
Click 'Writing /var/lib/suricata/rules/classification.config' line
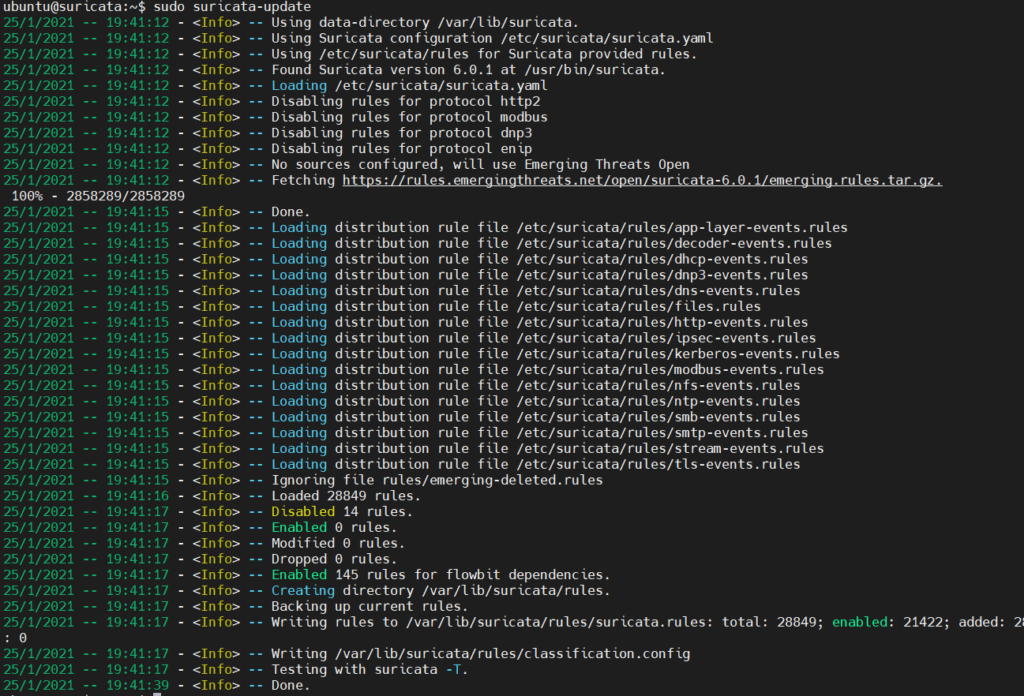coord(480,654)
